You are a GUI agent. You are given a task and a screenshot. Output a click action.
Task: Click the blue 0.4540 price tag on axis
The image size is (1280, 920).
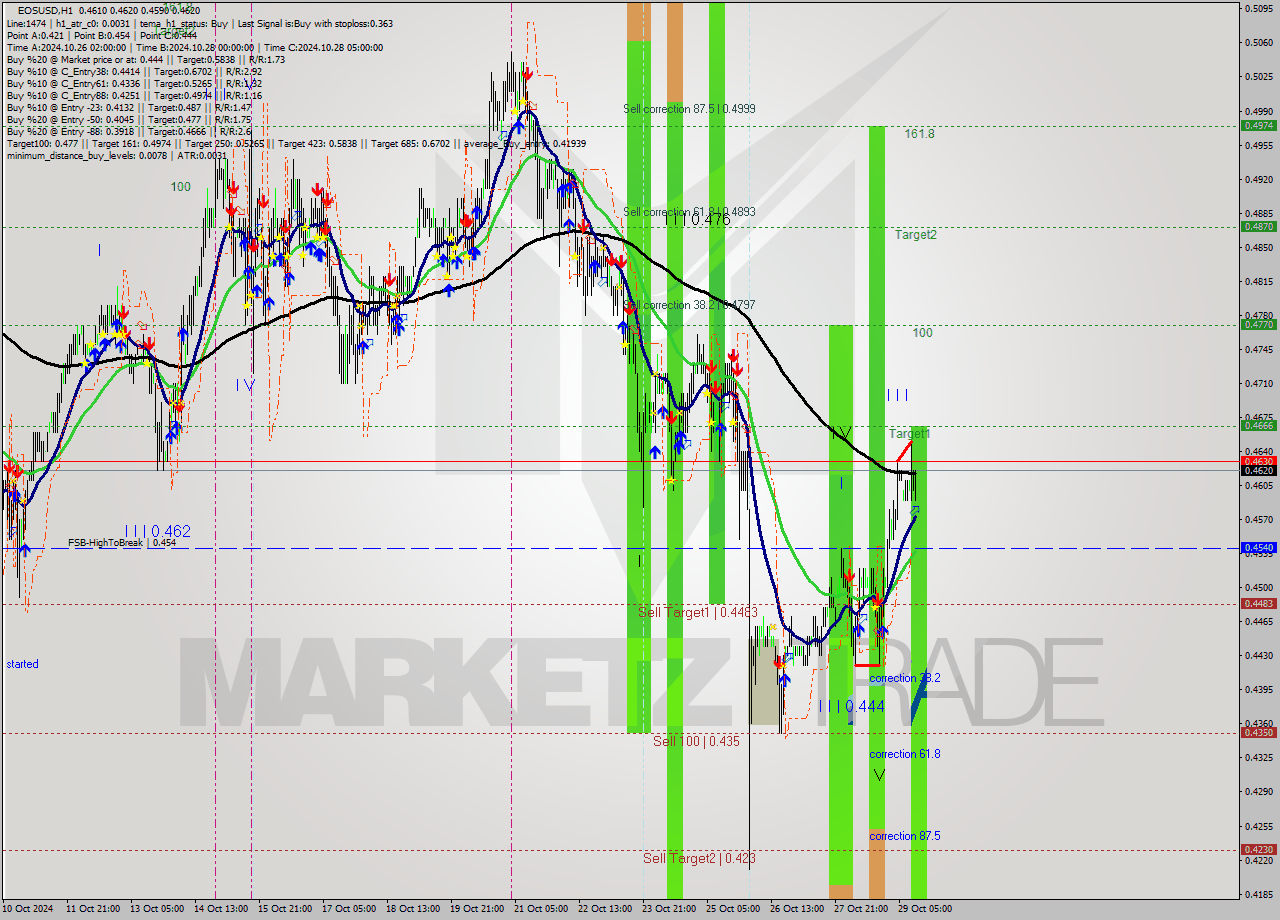click(1257, 547)
